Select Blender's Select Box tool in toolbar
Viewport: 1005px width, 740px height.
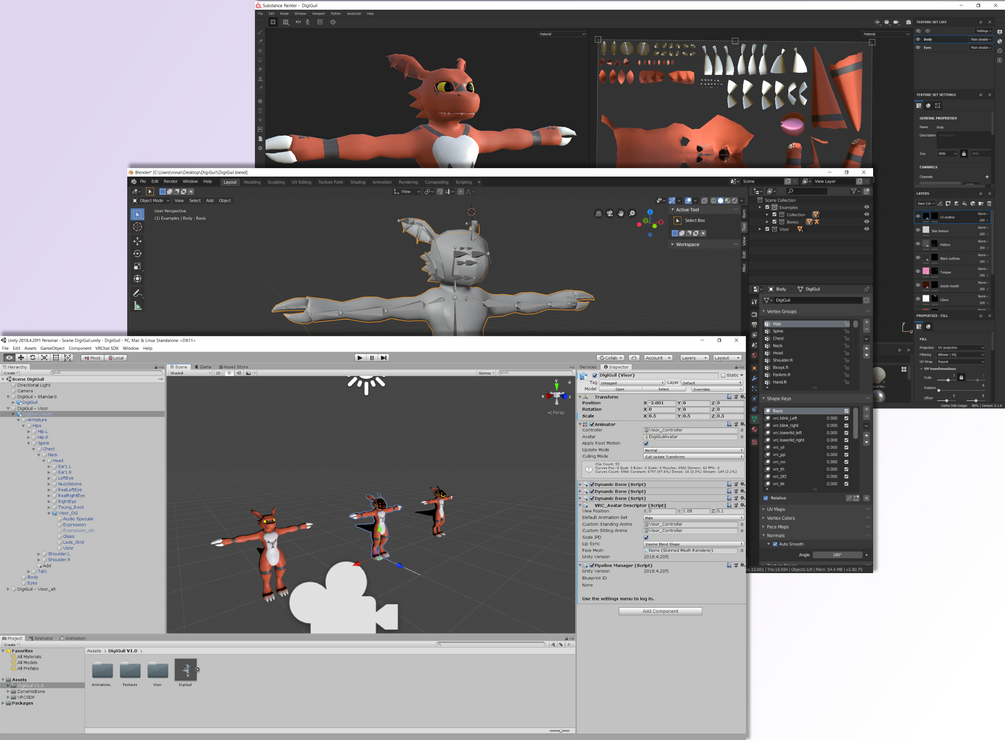coord(137,214)
